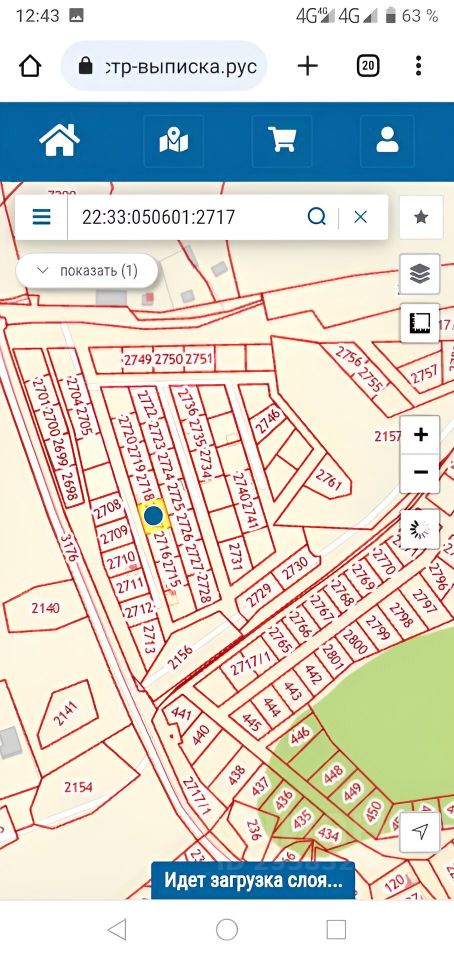Image resolution: width=454 pixels, height=960 pixels.
Task: Locate my position with arrow icon
Action: (420, 831)
